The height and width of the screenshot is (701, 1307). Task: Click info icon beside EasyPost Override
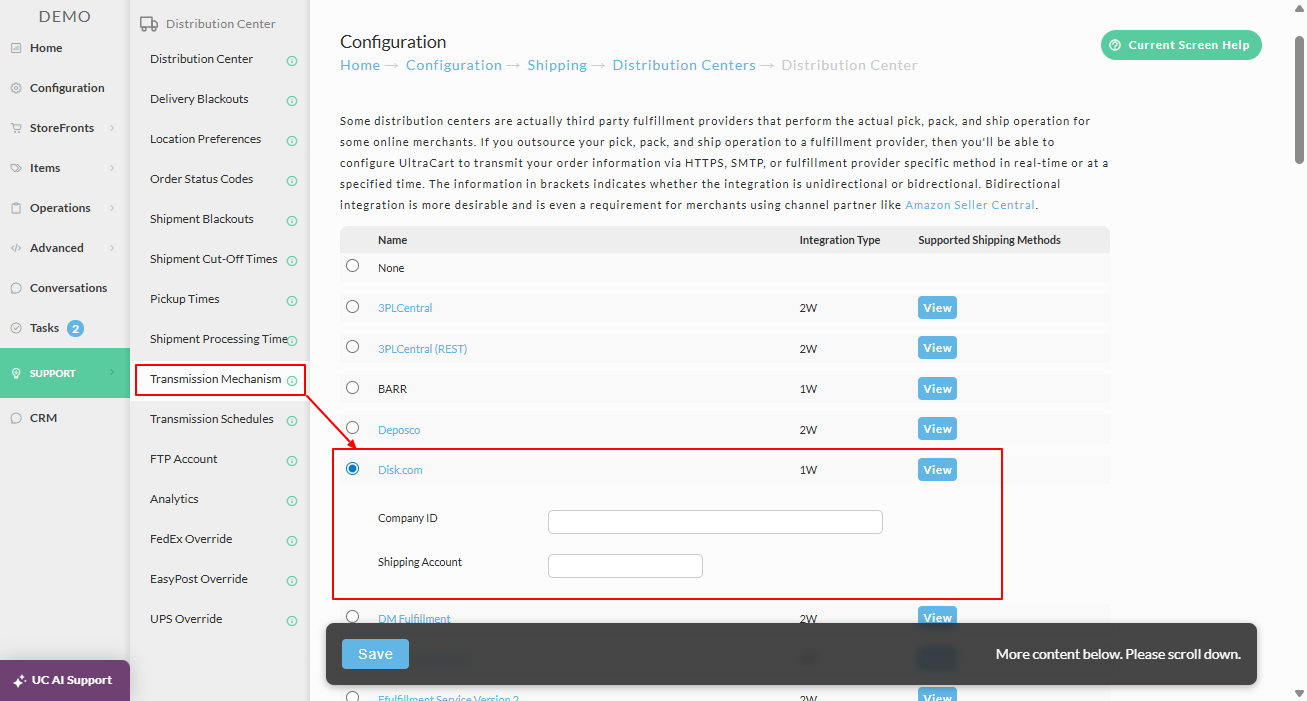coord(292,581)
